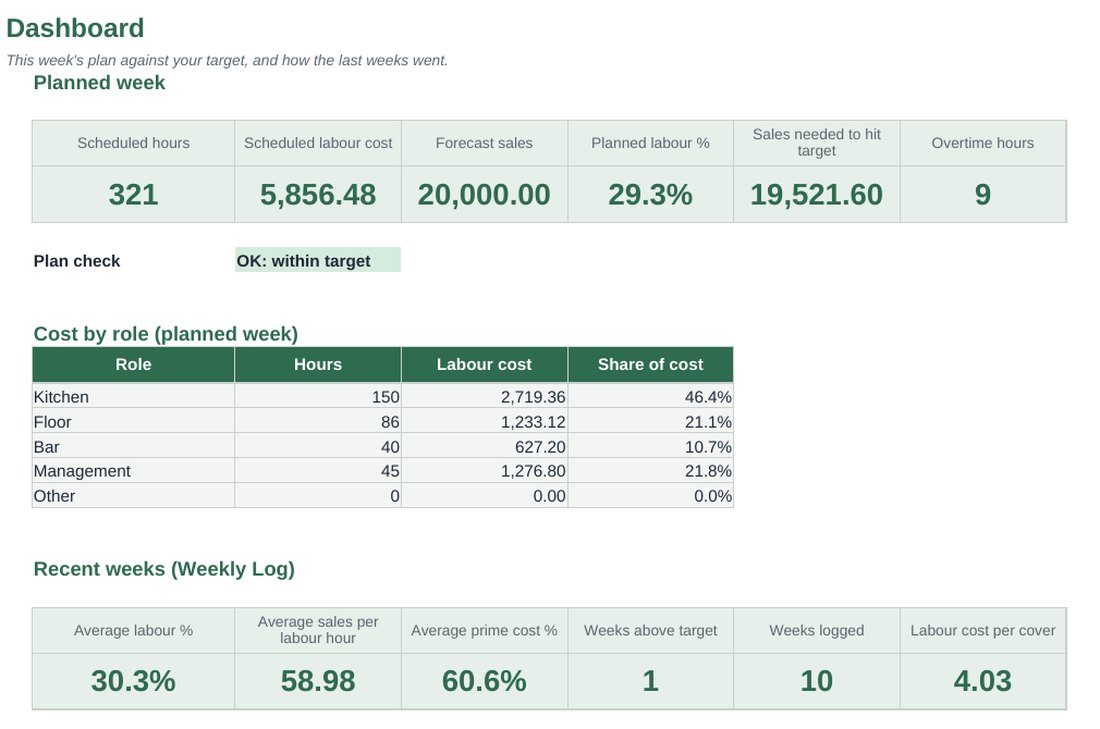Click the dashboard subtitle description text
Image resolution: width=1100 pixels, height=729 pixels.
click(227, 60)
